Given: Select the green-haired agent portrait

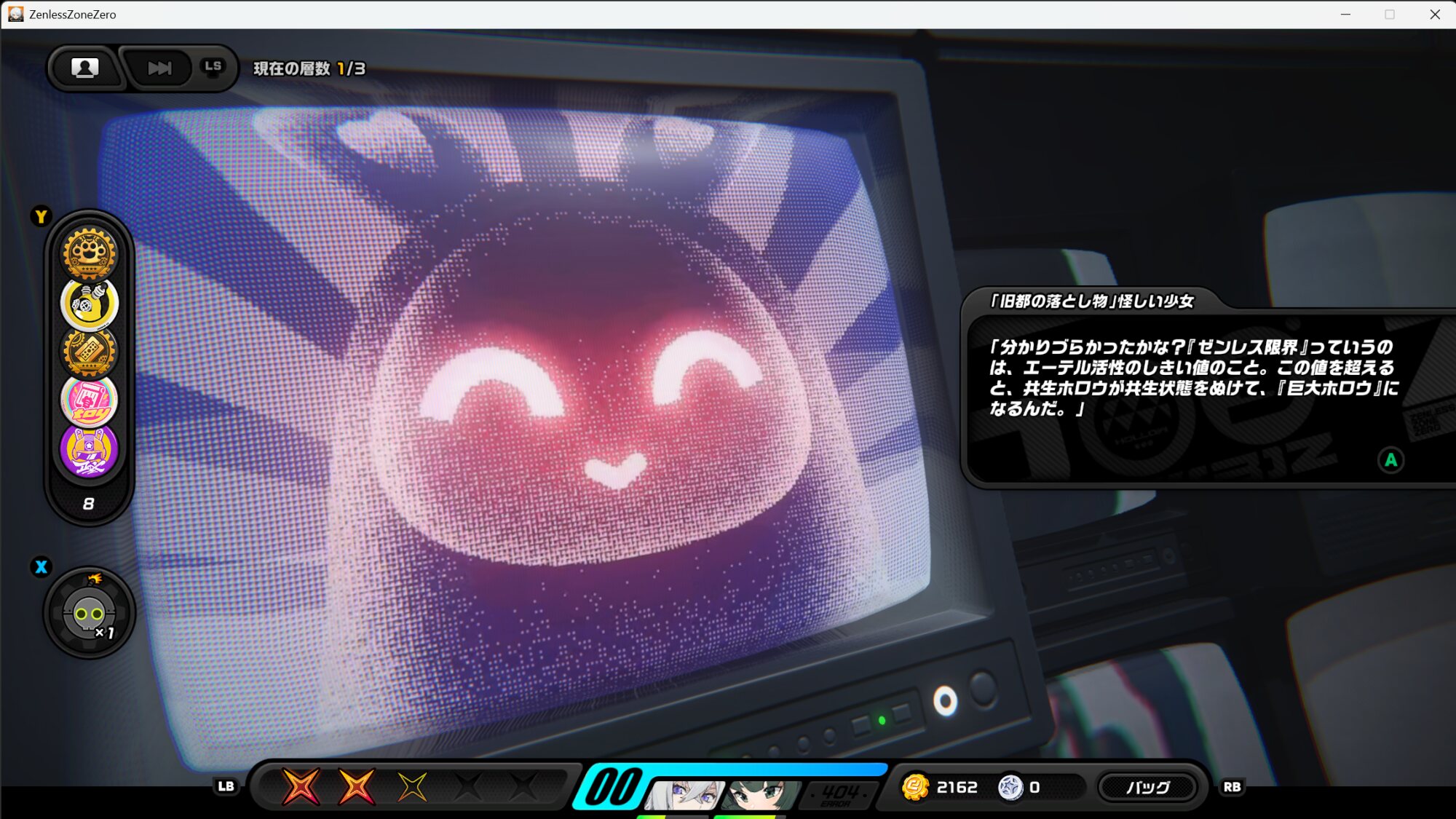Looking at the screenshot, I should (761, 795).
